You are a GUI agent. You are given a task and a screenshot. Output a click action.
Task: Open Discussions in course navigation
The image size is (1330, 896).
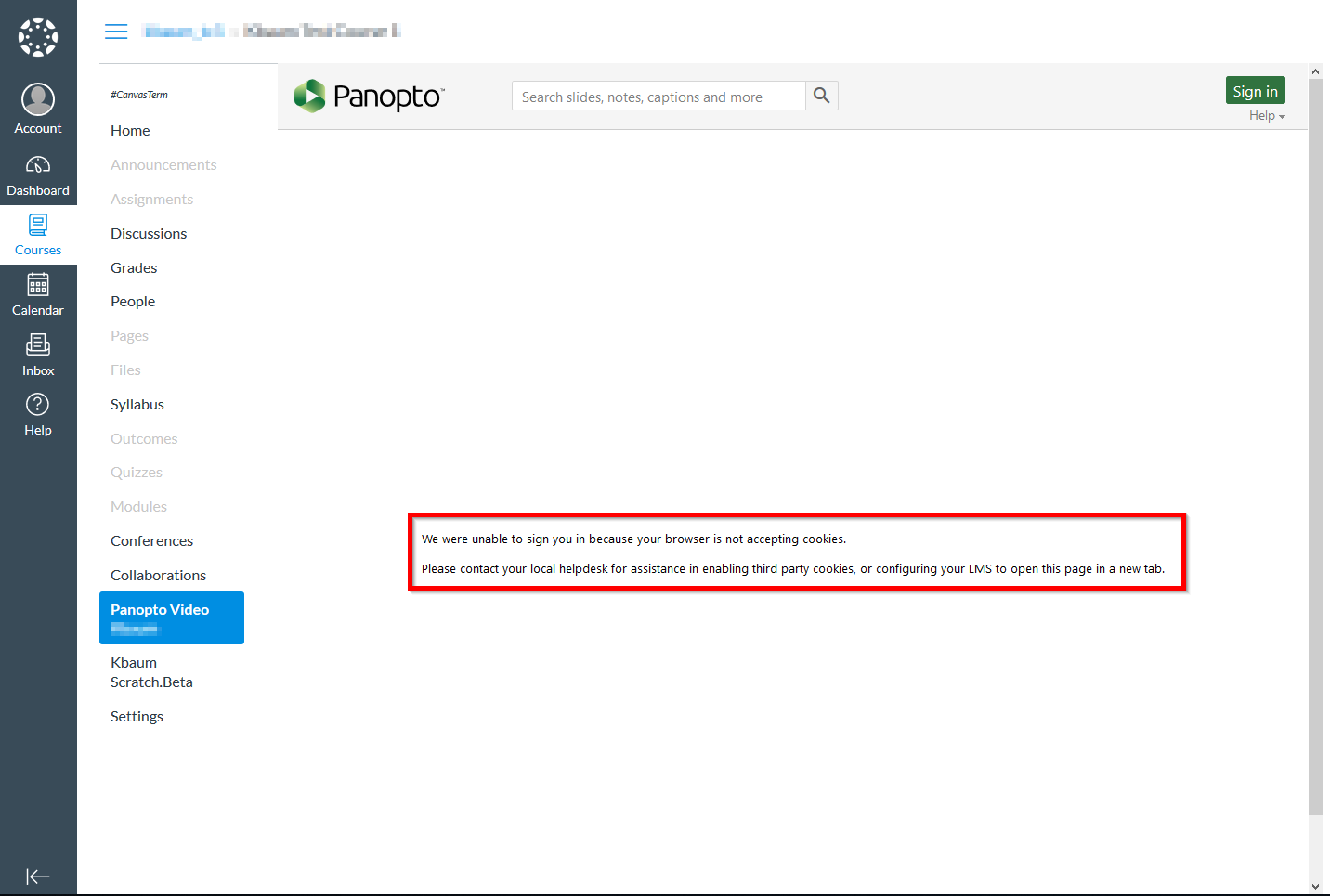(149, 234)
